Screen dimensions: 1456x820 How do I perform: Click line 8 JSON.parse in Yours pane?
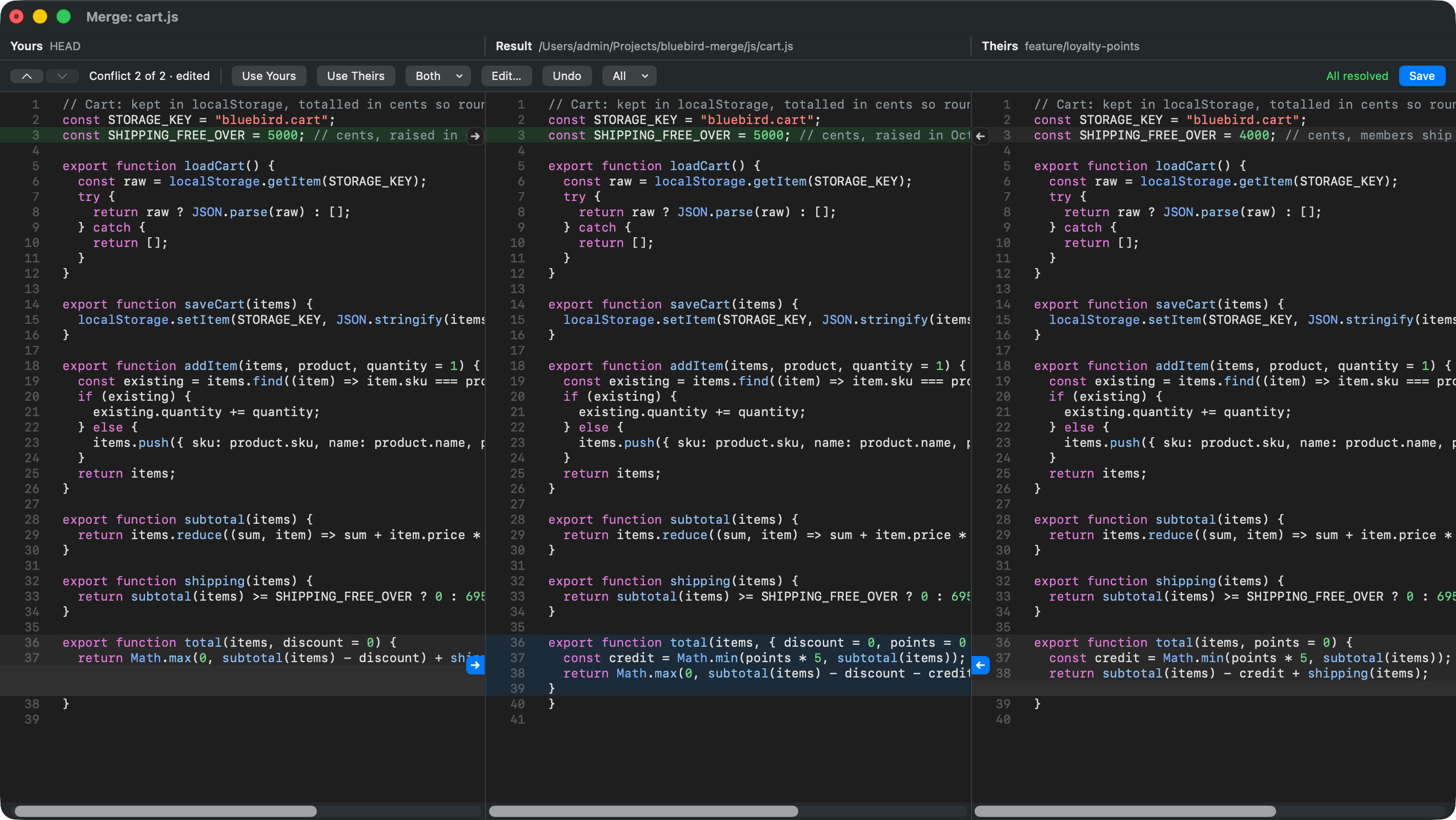[x=229, y=212]
